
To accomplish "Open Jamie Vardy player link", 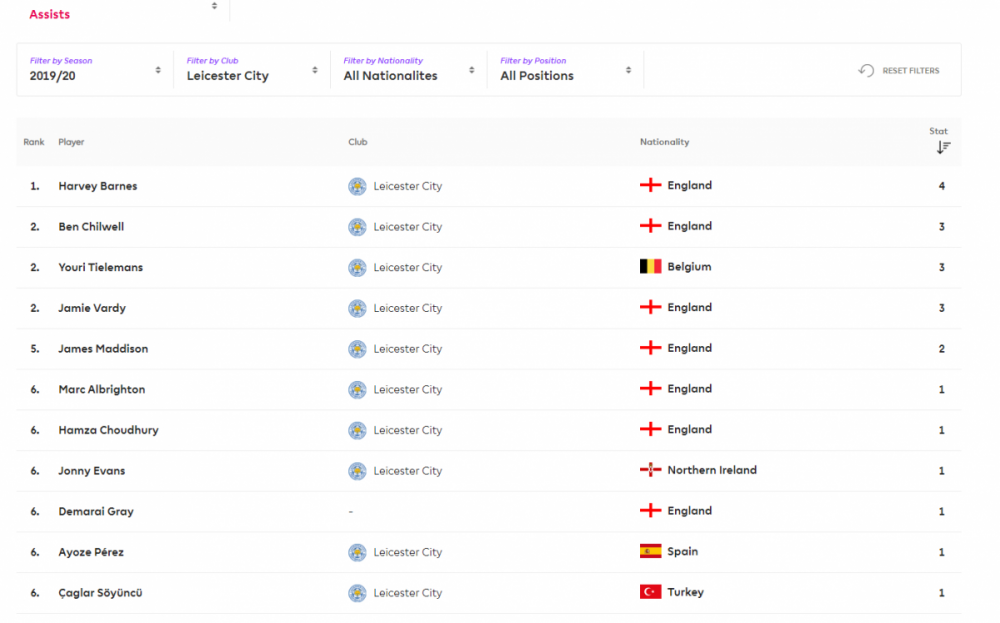I will (x=92, y=309).
